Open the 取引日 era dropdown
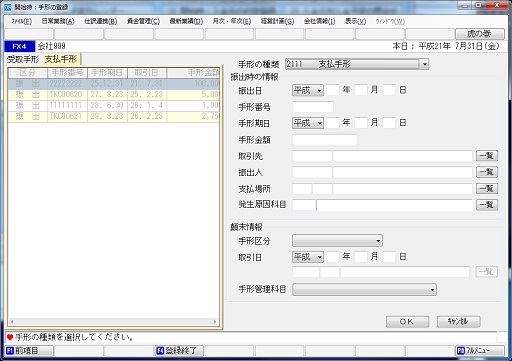Image resolution: width=512 pixels, height=361 pixels. pos(307,257)
